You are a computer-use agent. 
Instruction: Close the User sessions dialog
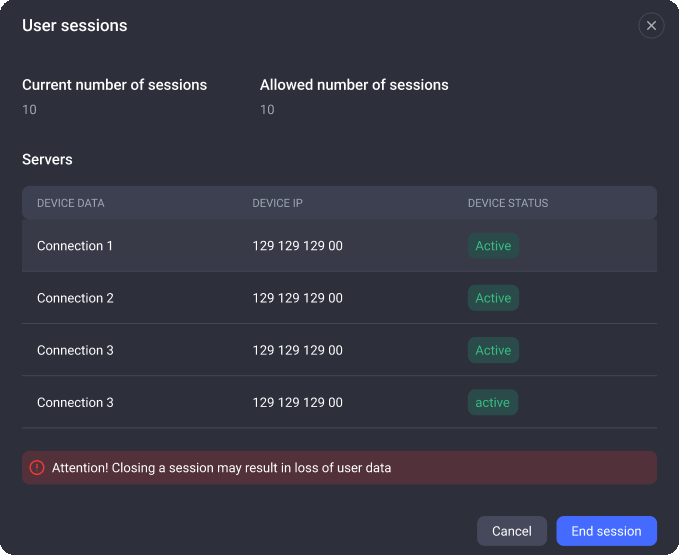coord(651,26)
